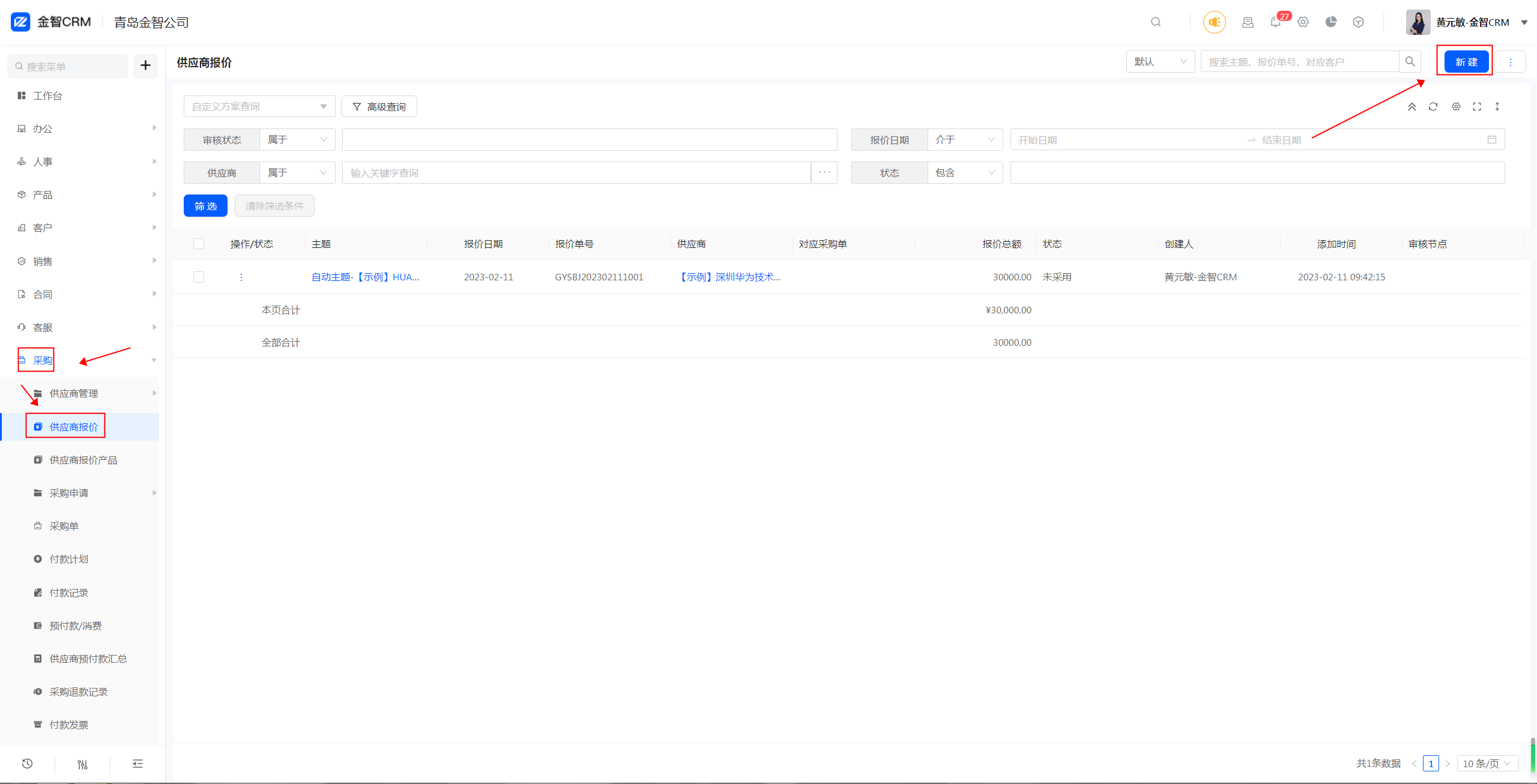Expand the 销售 menu

pos(80,261)
